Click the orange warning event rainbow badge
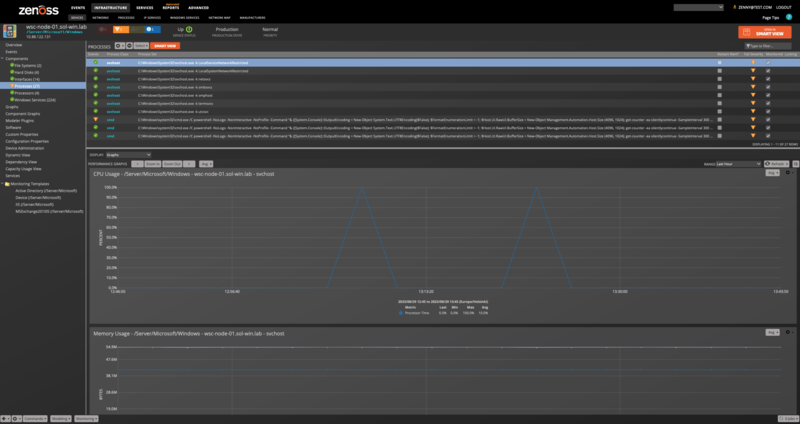The height and width of the screenshot is (424, 800). (x=120, y=30)
